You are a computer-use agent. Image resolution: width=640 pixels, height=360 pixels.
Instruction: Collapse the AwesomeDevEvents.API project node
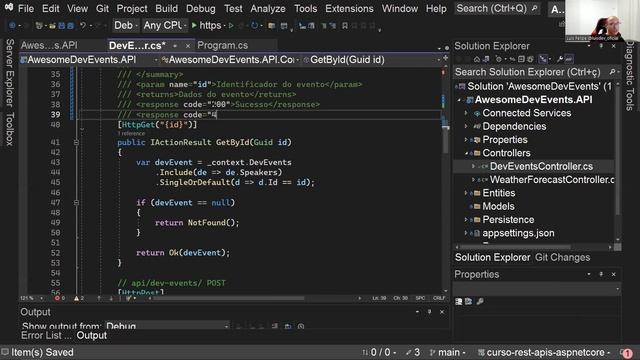click(x=460, y=100)
